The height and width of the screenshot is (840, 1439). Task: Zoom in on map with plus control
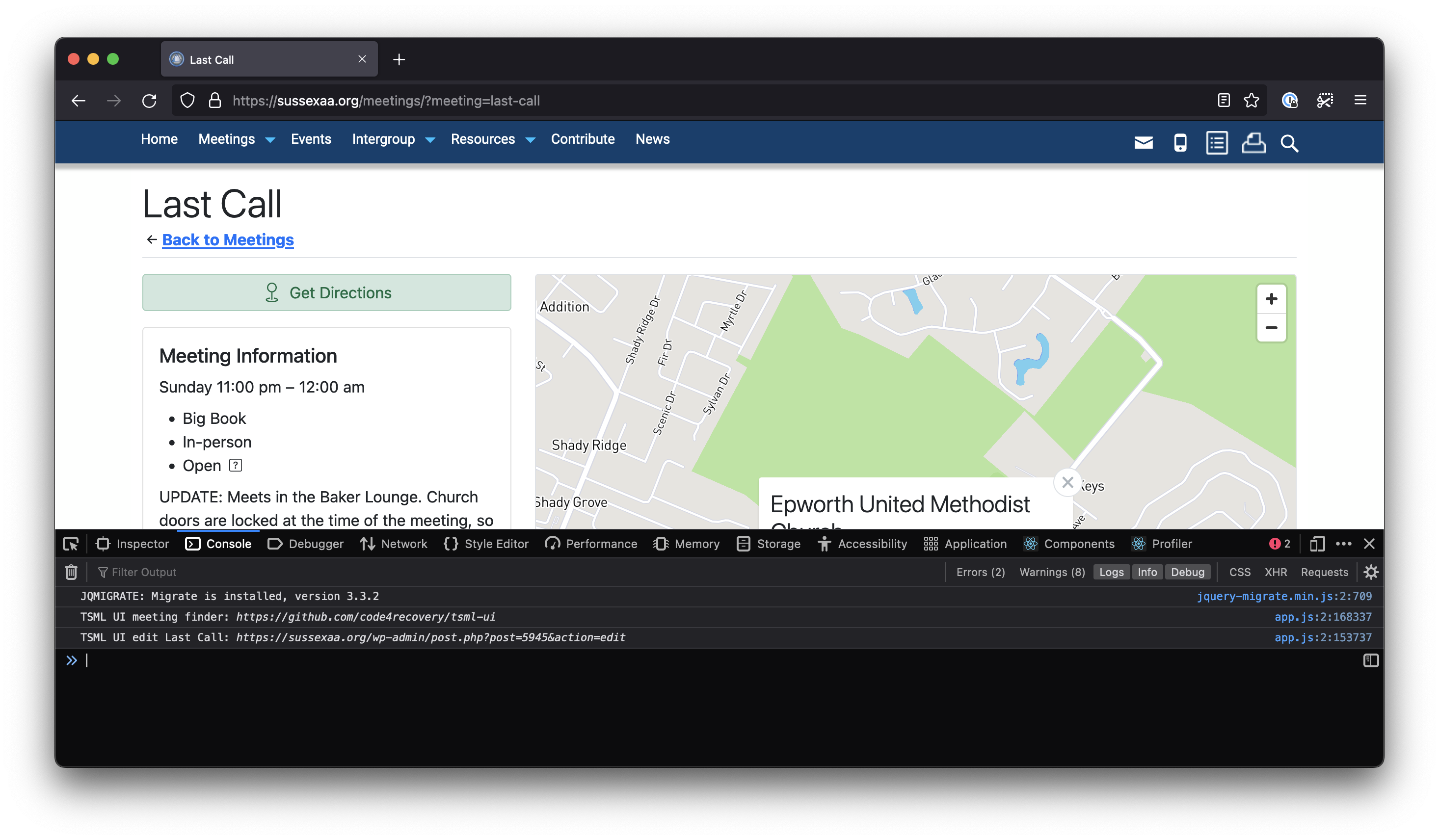click(1271, 299)
